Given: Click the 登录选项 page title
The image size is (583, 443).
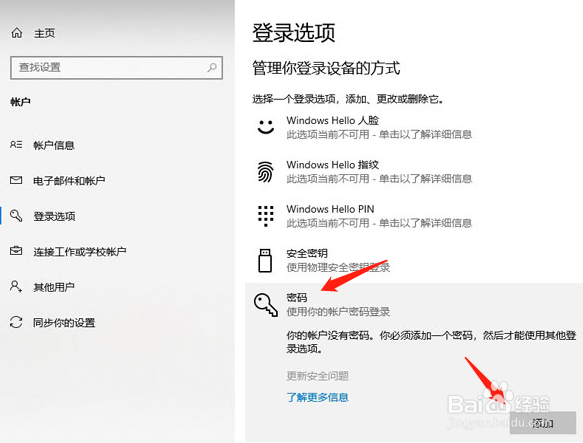Looking at the screenshot, I should point(294,32).
